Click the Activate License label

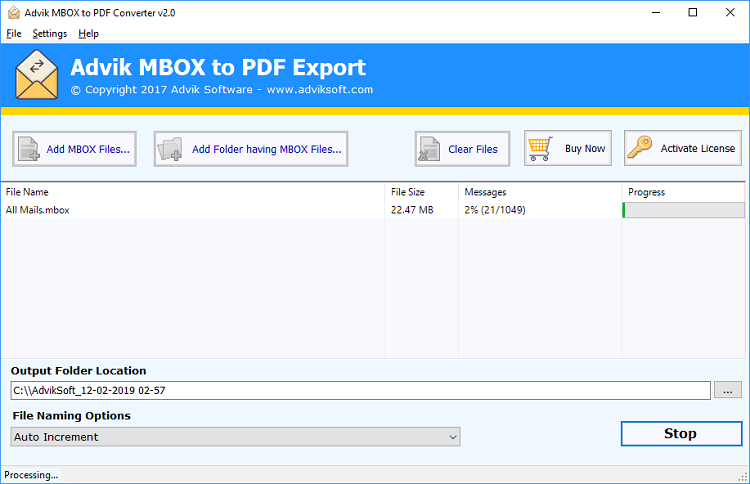(698, 149)
